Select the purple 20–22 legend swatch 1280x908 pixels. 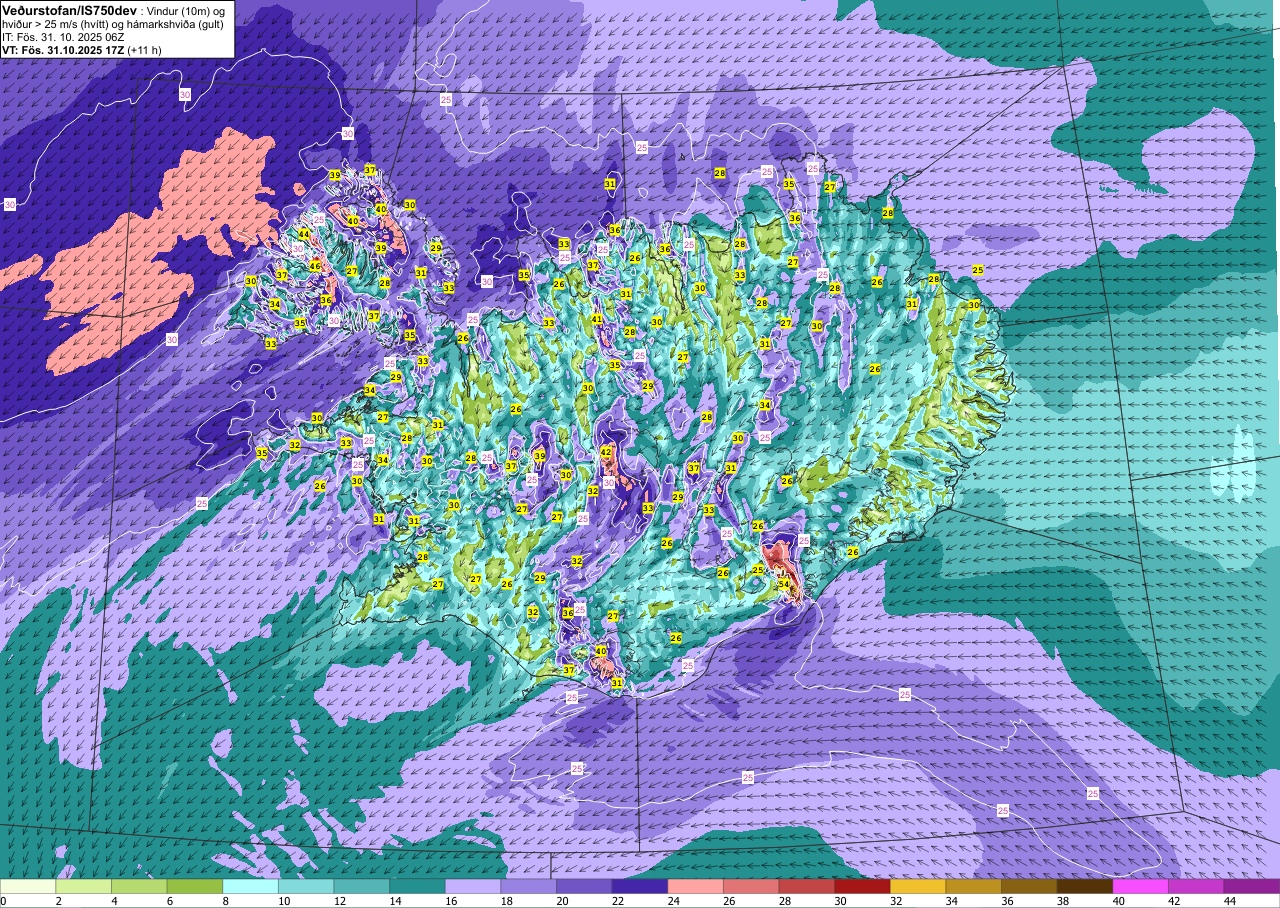pos(584,886)
